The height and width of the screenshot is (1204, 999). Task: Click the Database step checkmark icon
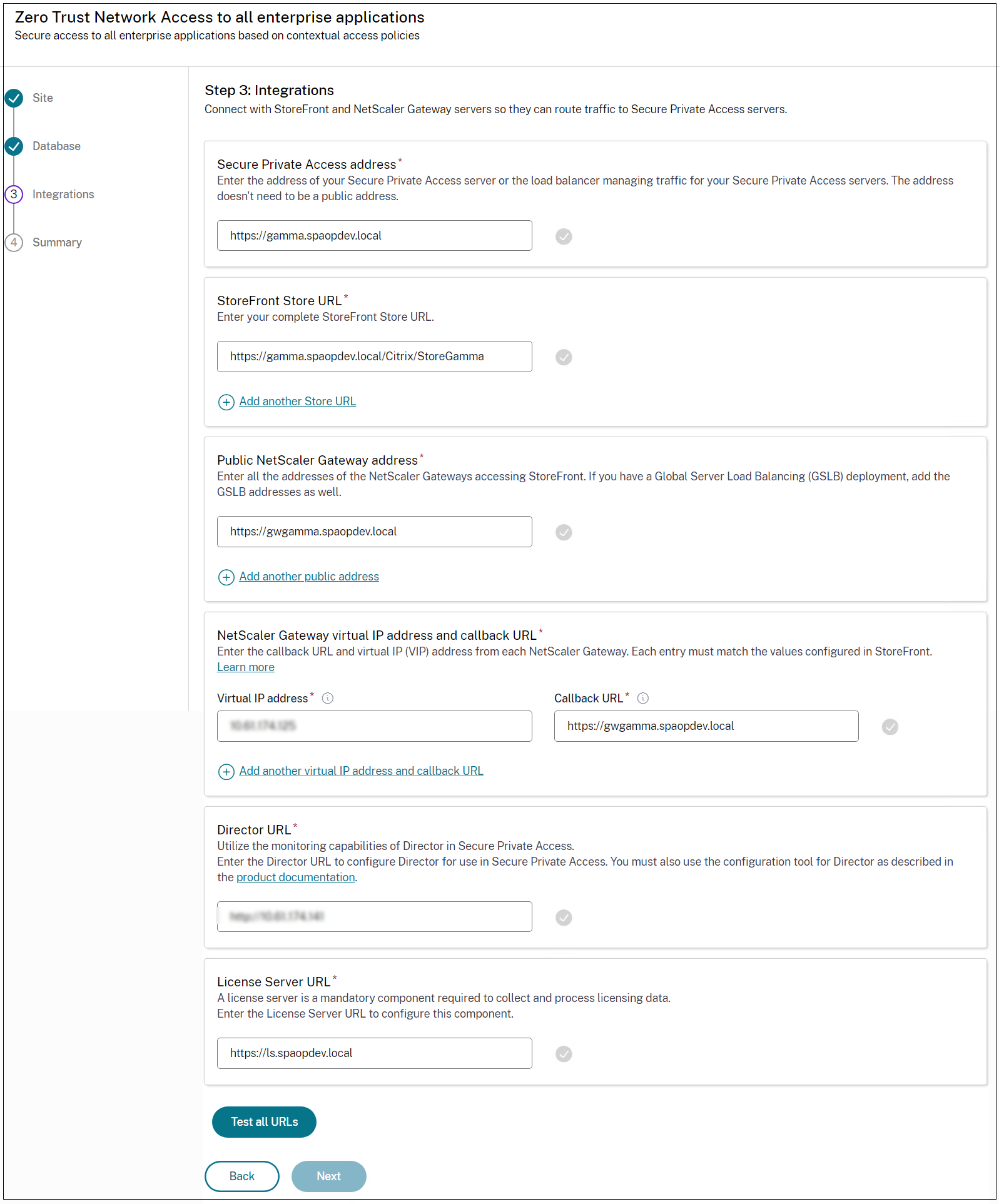click(x=14, y=146)
